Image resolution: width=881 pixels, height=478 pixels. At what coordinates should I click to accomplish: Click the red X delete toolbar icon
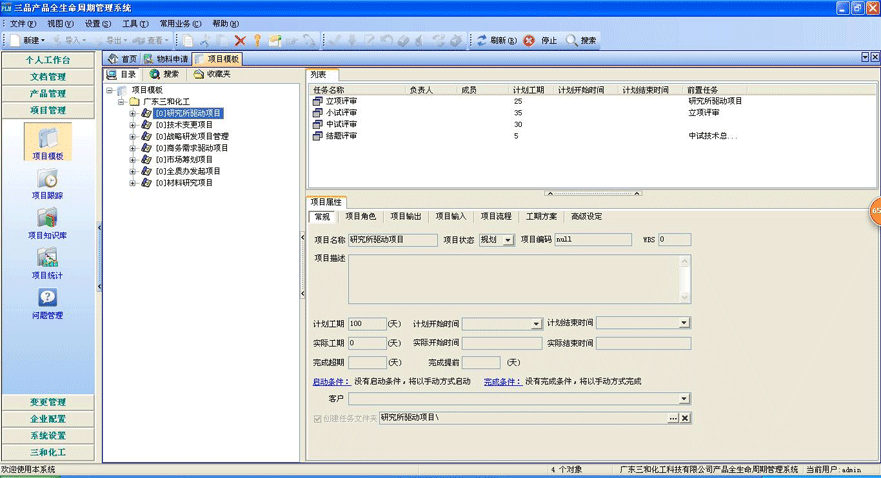240,41
